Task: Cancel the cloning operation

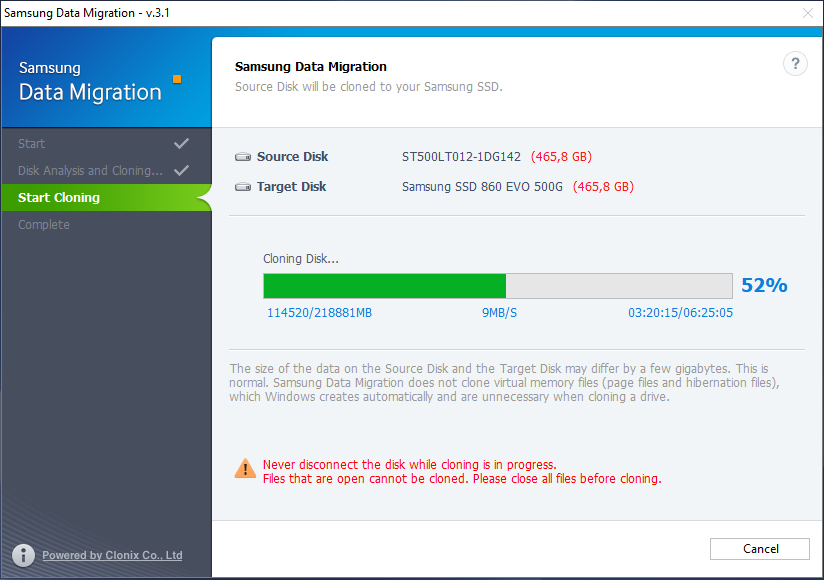Action: tap(760, 548)
